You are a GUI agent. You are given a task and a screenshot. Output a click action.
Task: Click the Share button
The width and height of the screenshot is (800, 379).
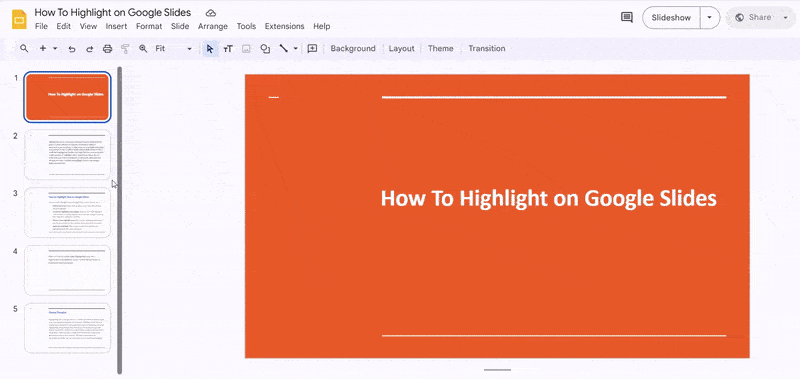753,17
